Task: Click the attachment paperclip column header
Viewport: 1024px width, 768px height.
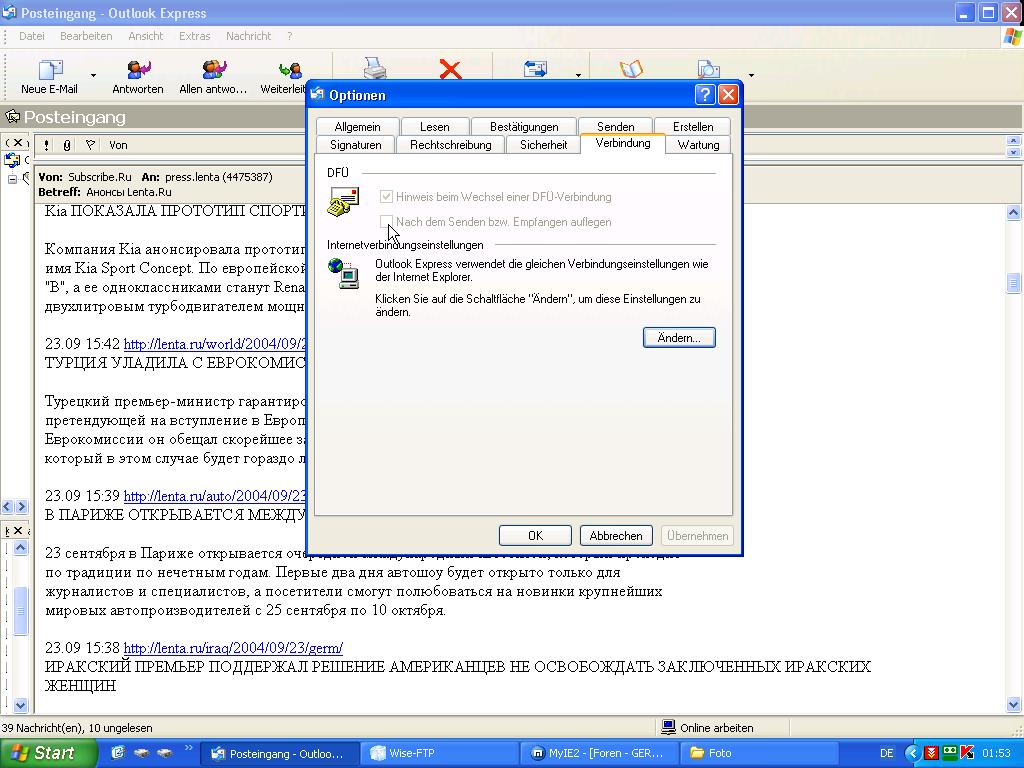Action: point(67,145)
